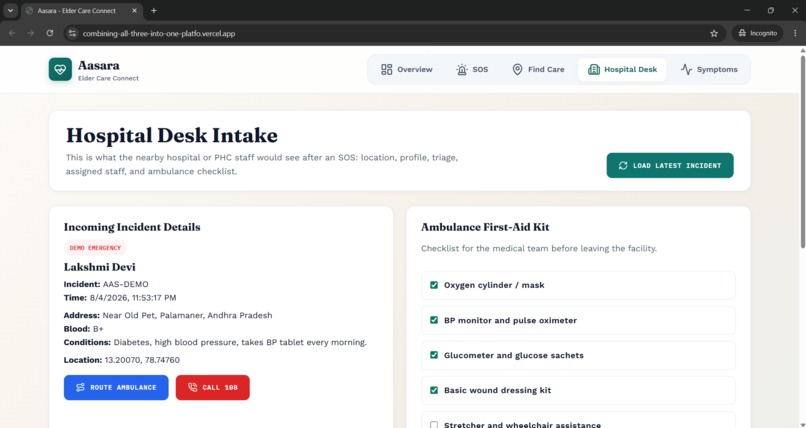Click the checklist description text

pos(539,249)
